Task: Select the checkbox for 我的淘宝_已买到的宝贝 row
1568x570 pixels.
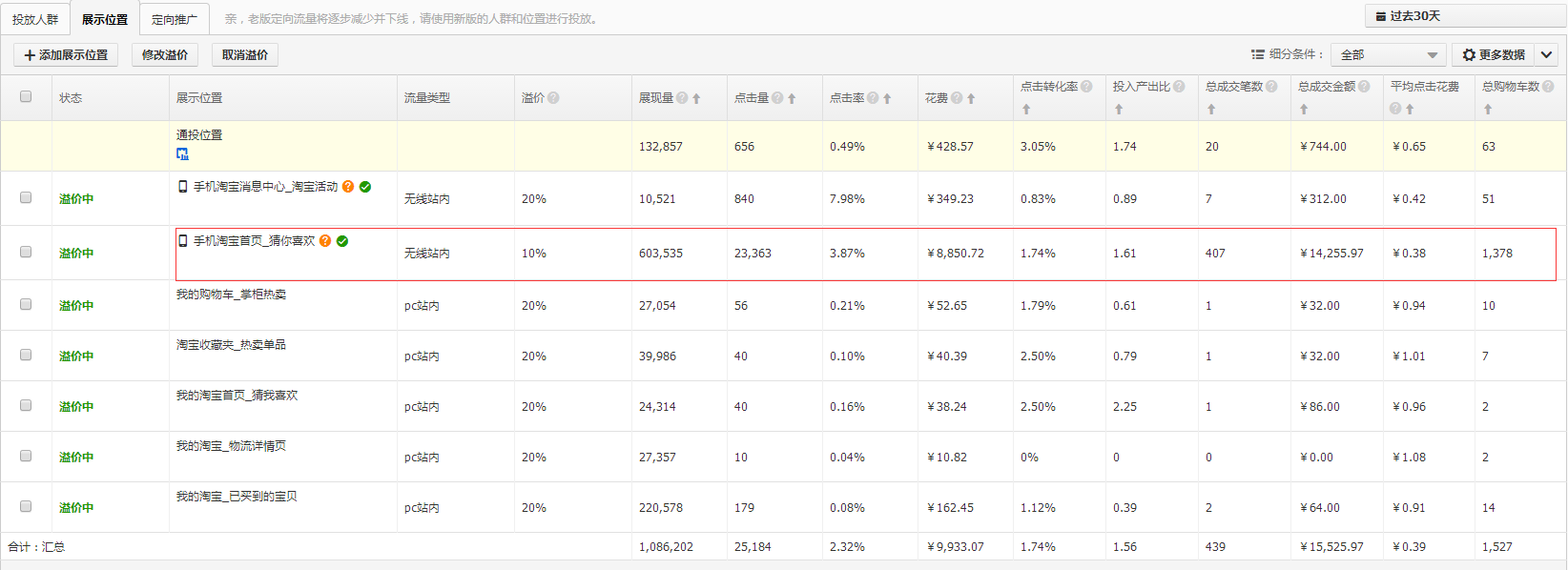Action: (x=26, y=506)
